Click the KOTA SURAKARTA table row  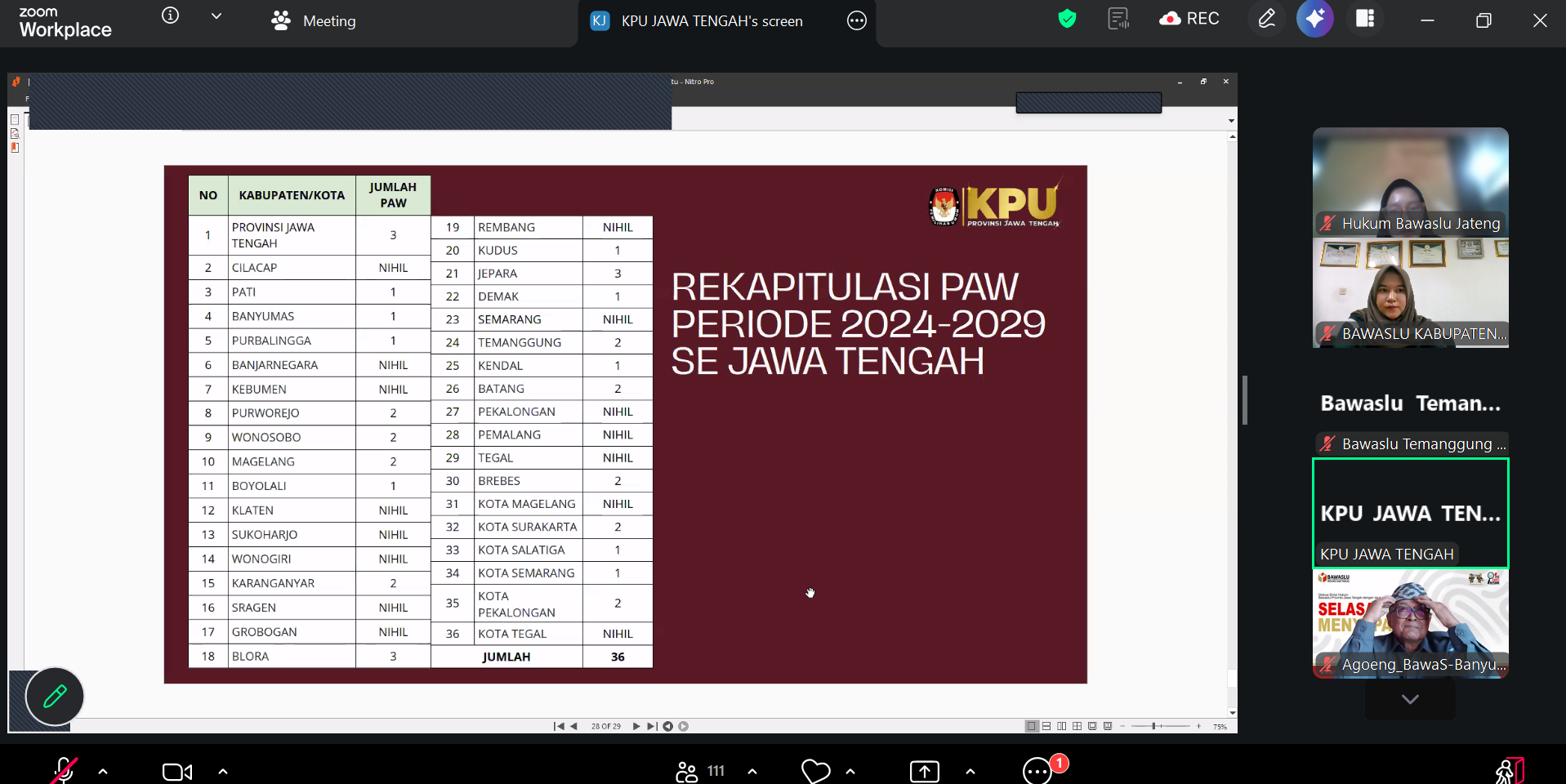[x=542, y=527]
